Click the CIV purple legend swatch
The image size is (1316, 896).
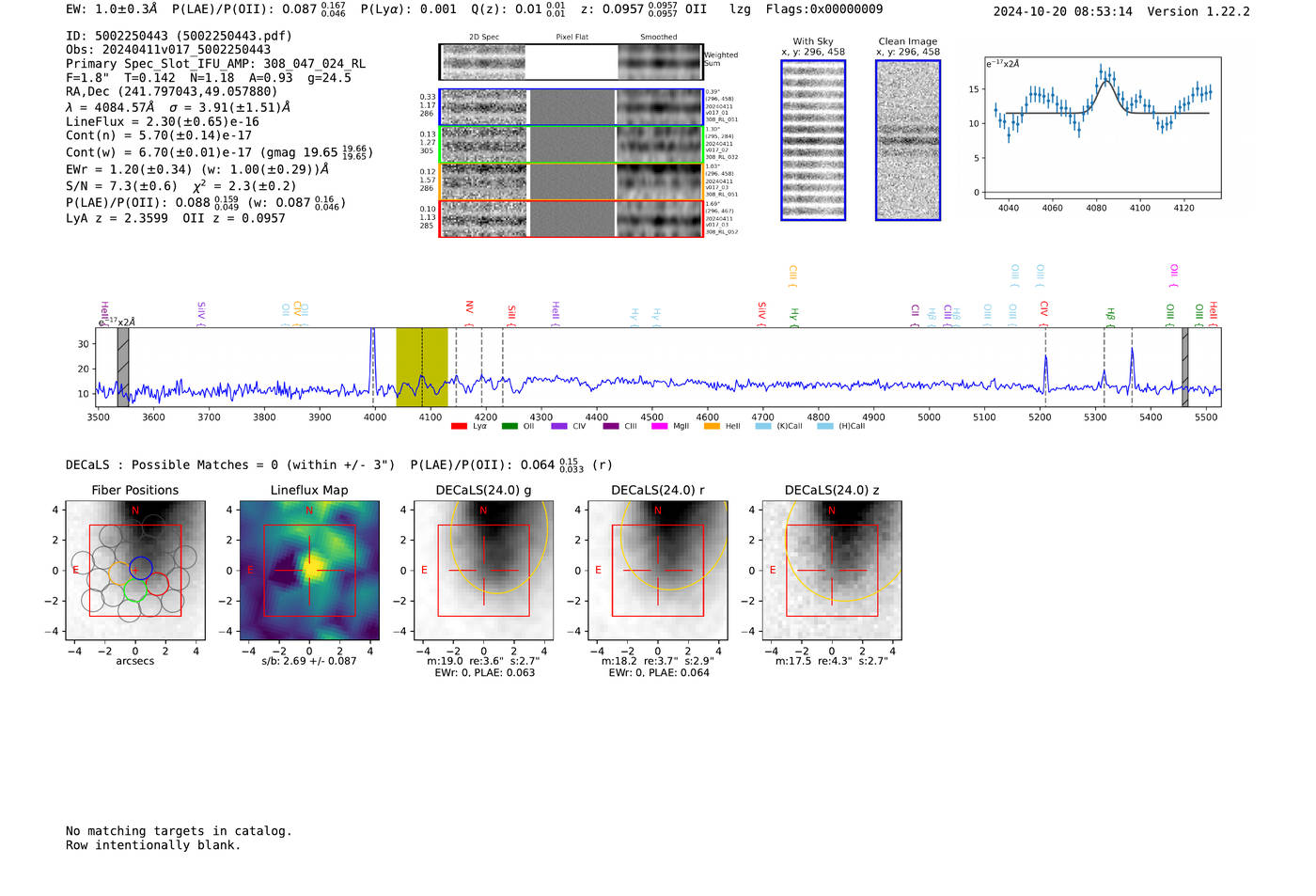point(559,427)
